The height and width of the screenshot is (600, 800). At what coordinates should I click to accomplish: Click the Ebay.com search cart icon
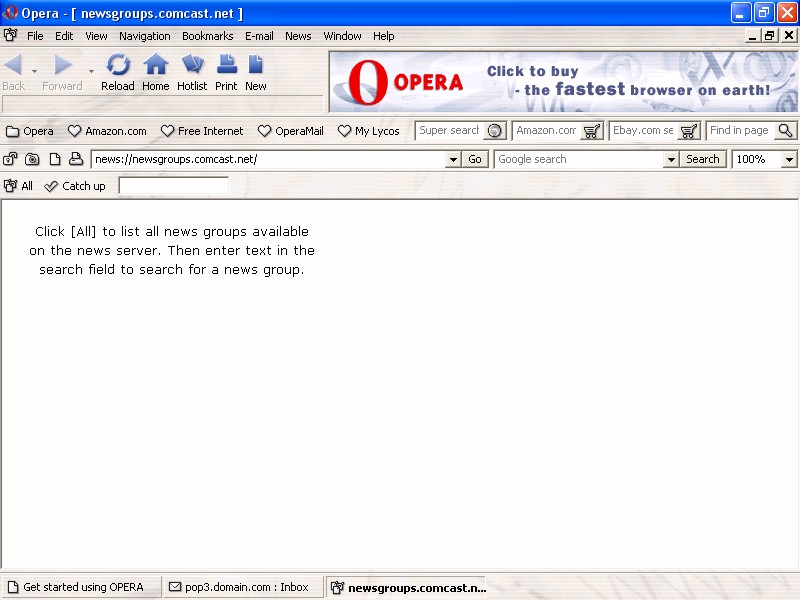689,131
